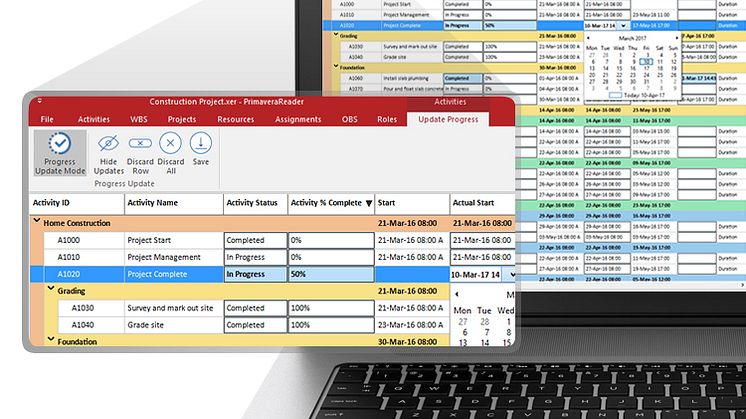Collapse the Grading group
This screenshot has width=746, height=419.
(51, 289)
